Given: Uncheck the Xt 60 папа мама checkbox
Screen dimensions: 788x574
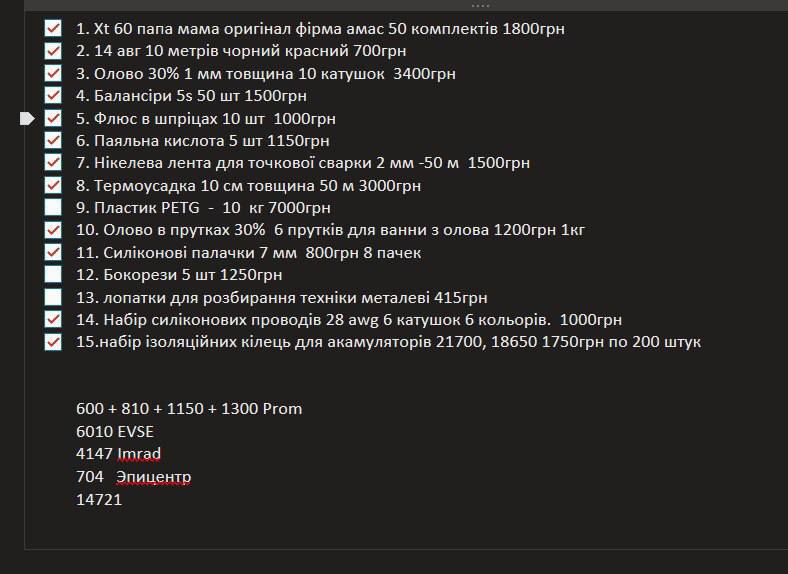Looking at the screenshot, I should 53,28.
